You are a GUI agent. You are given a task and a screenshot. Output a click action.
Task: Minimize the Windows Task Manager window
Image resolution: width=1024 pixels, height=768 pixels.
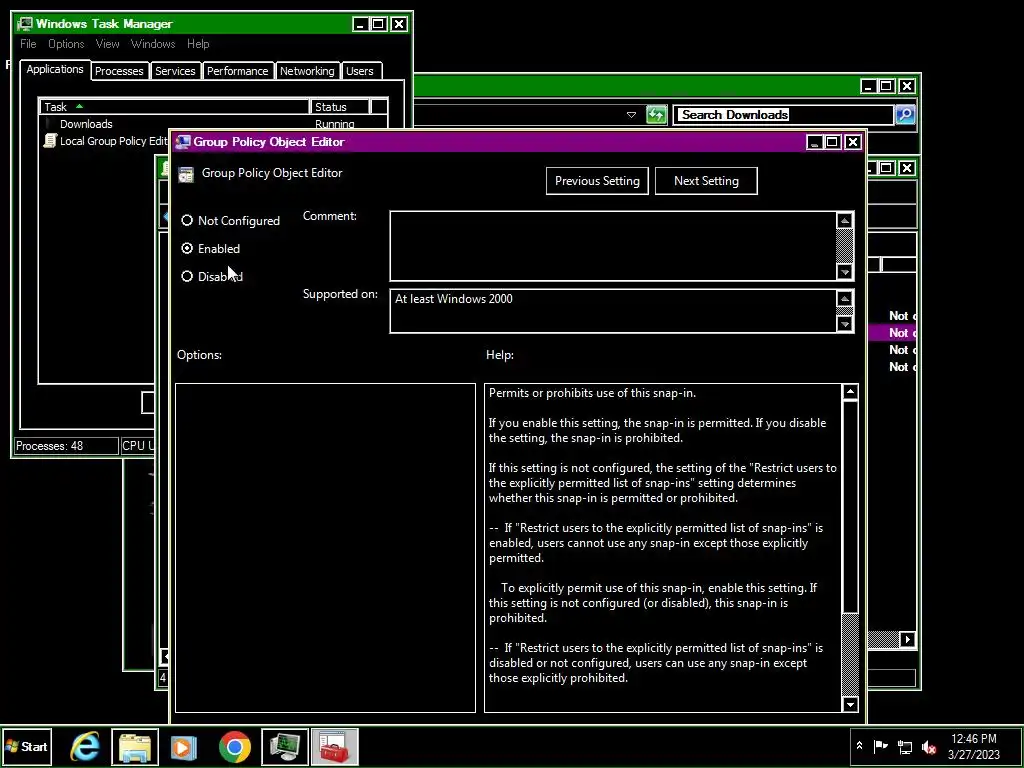(360, 24)
